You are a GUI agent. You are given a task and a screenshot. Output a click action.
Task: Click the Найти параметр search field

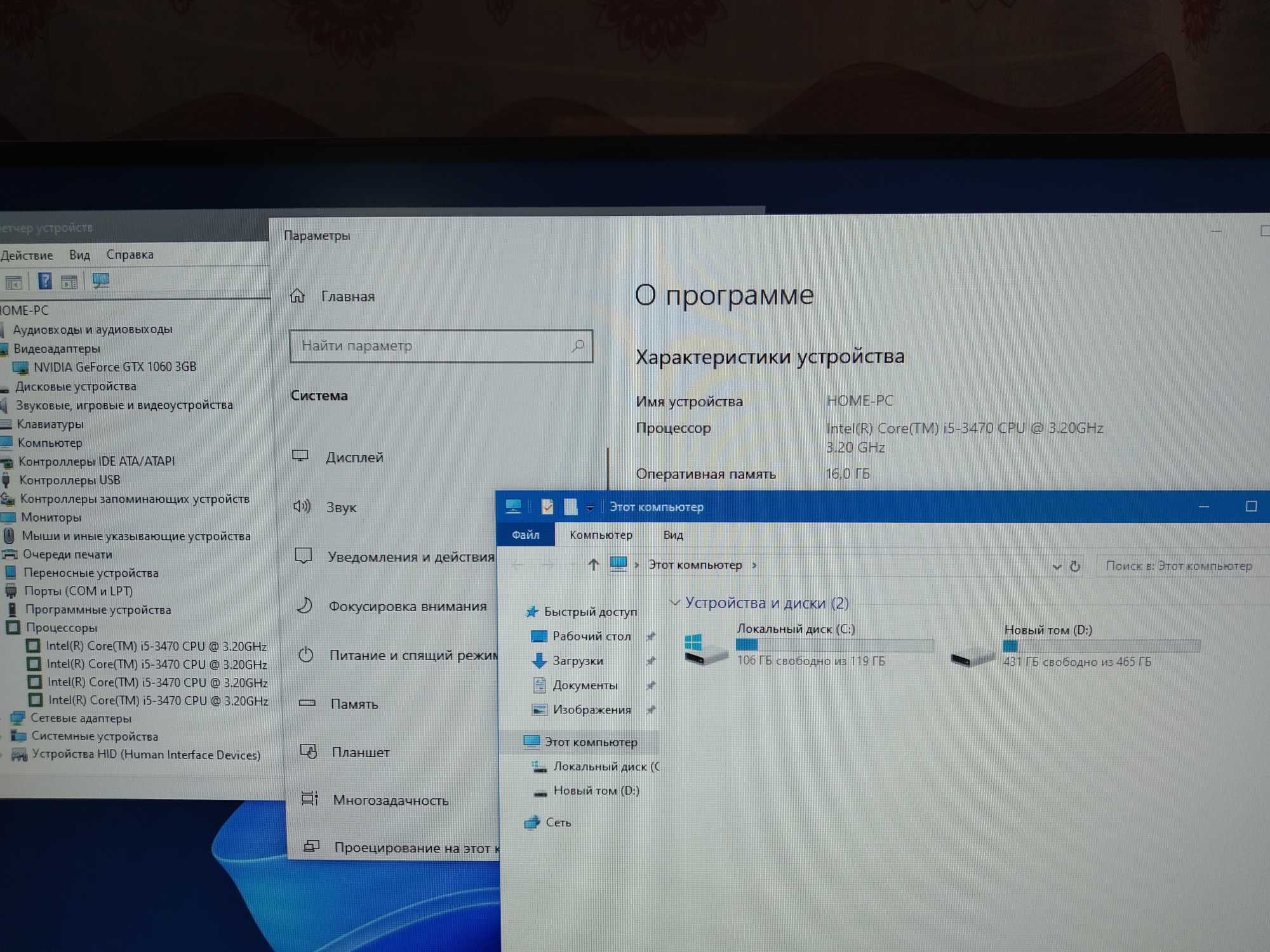[x=441, y=346]
